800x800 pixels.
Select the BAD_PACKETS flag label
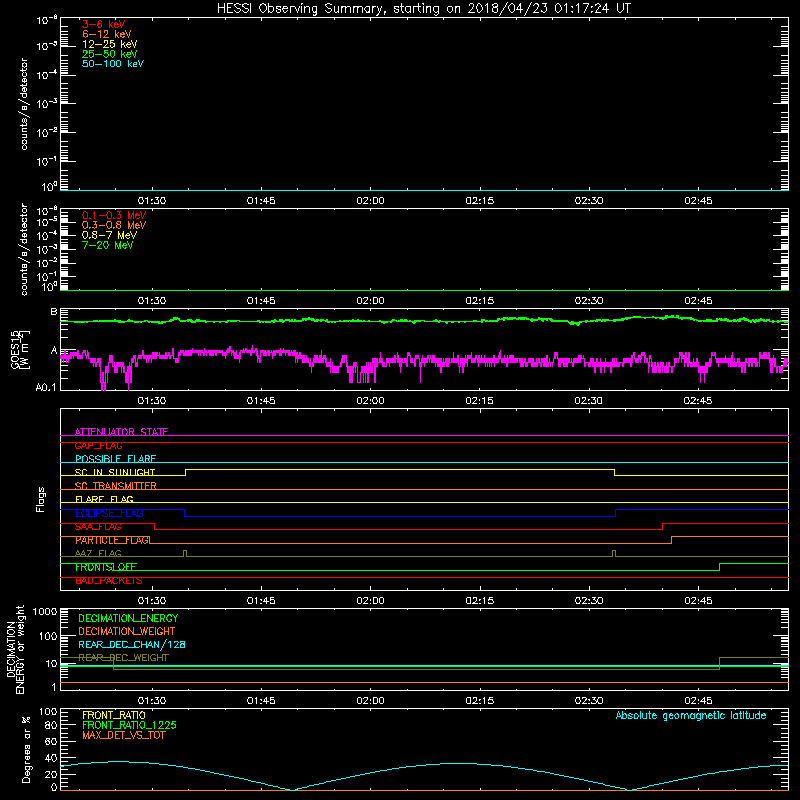pyautogui.click(x=109, y=581)
